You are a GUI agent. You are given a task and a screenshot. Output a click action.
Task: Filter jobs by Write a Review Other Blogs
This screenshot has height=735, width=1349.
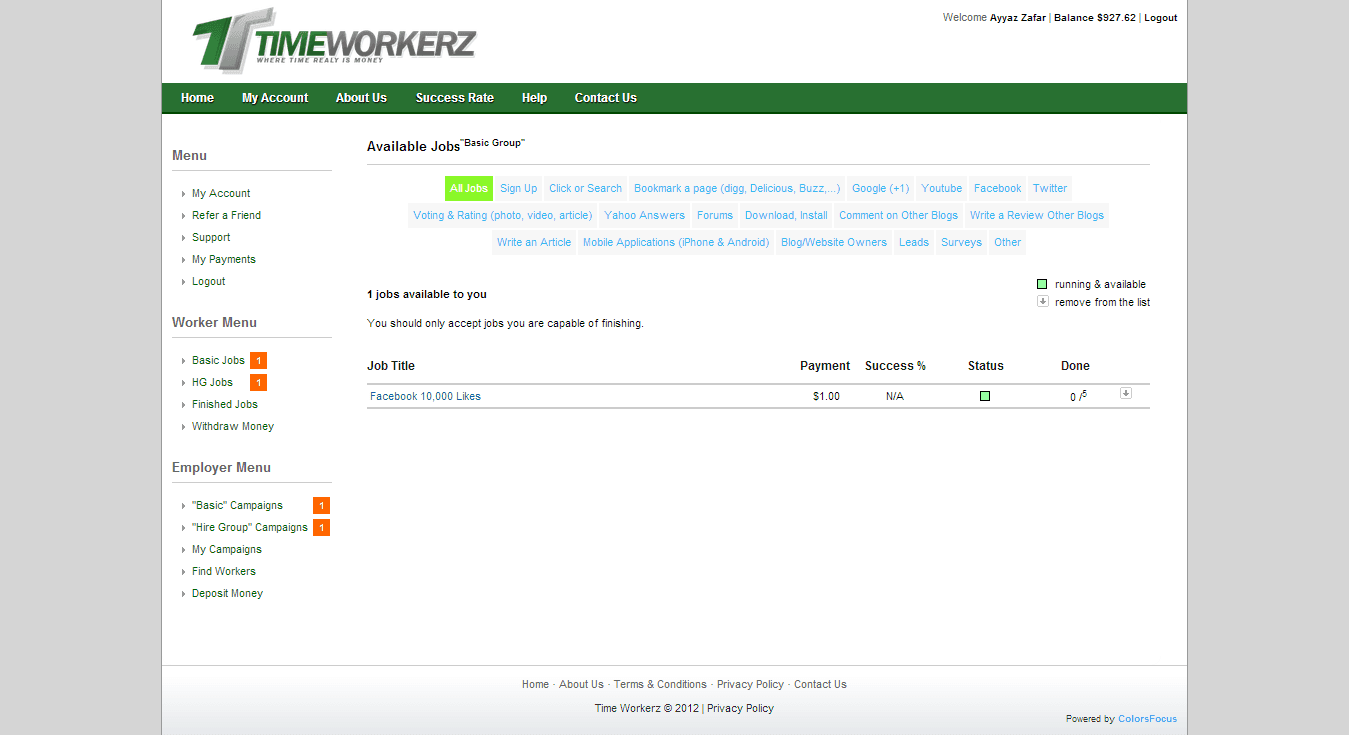pos(1037,215)
